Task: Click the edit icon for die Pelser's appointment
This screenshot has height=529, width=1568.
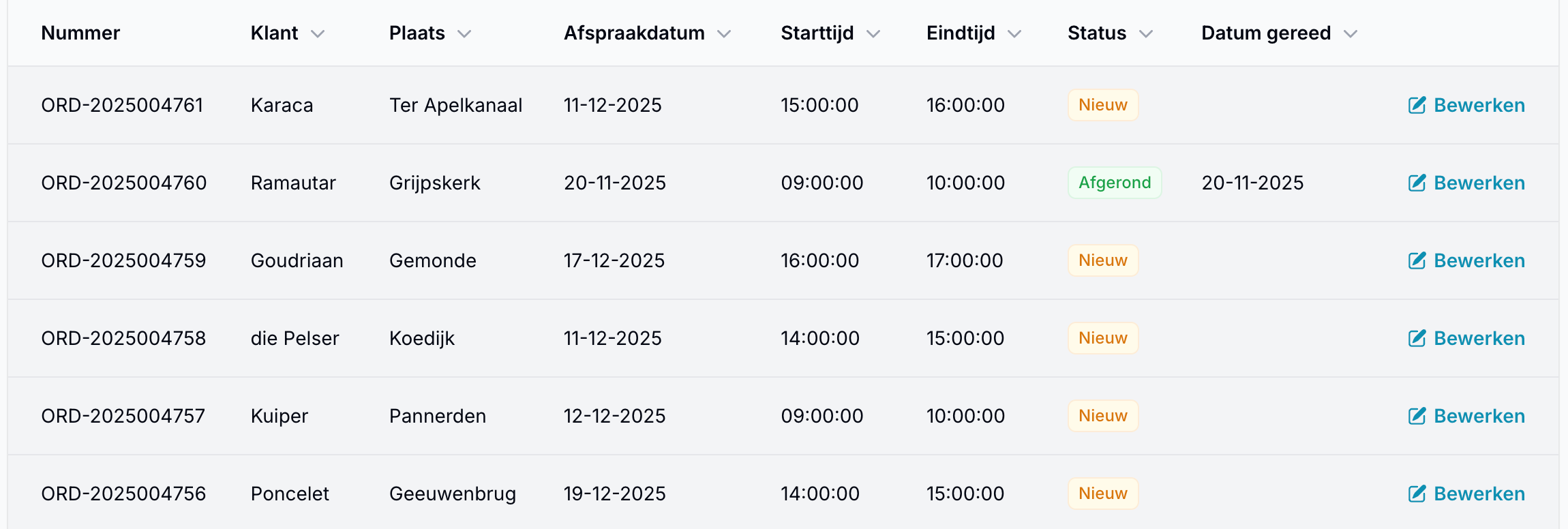Action: coord(1417,338)
